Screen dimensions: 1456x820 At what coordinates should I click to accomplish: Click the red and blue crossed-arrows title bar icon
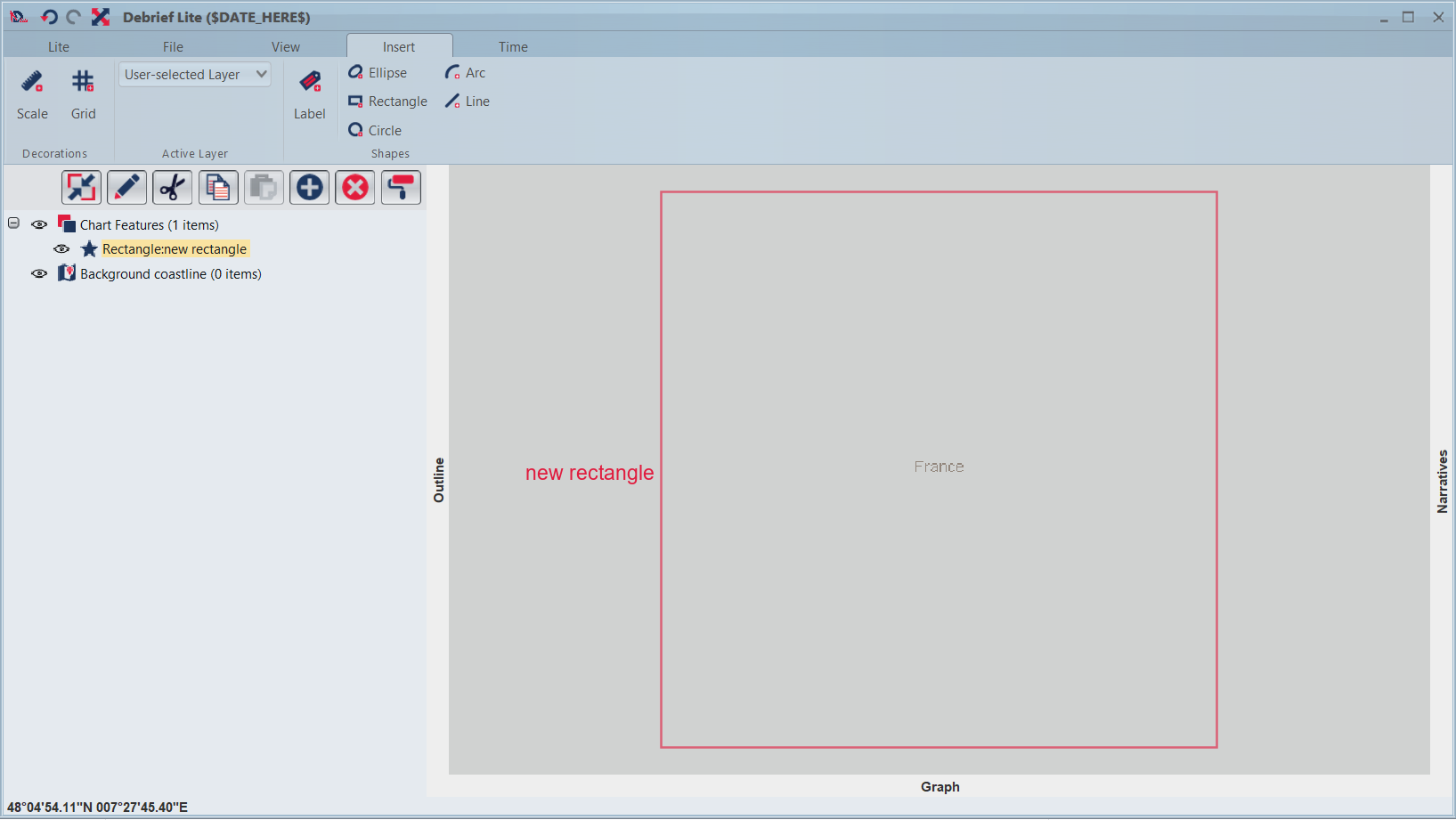coord(101,17)
